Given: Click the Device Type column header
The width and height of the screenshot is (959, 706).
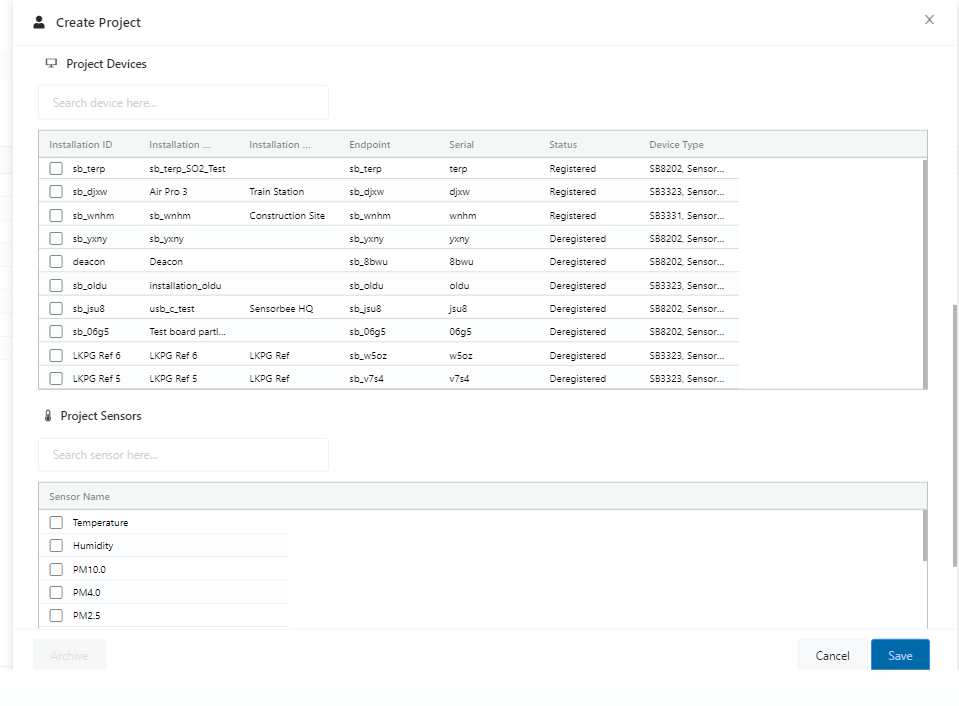Looking at the screenshot, I should coord(676,144).
